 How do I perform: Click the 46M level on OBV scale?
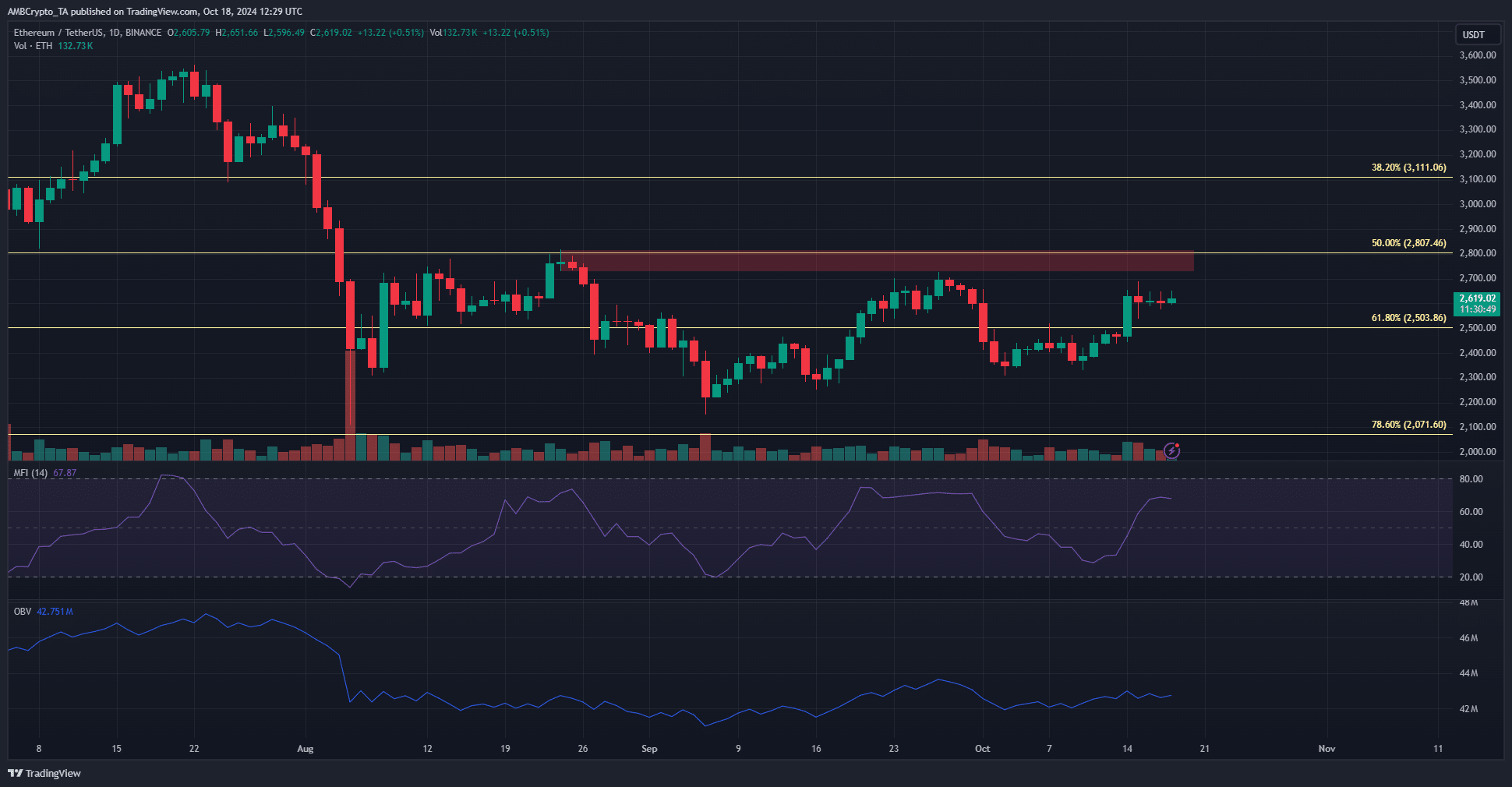pos(1469,638)
